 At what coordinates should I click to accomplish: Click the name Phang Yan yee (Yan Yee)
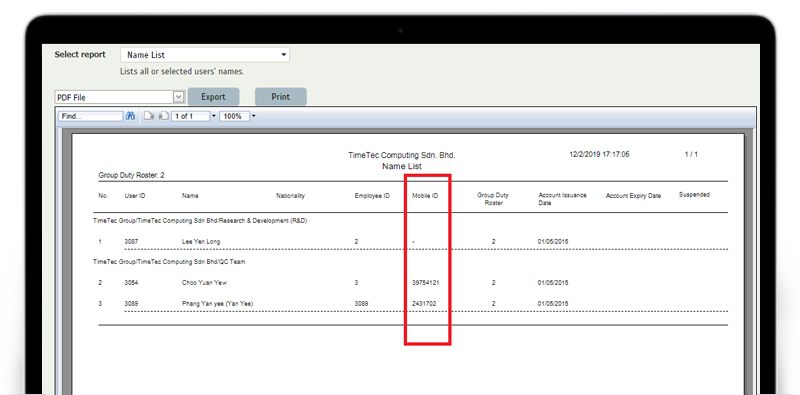(217, 304)
